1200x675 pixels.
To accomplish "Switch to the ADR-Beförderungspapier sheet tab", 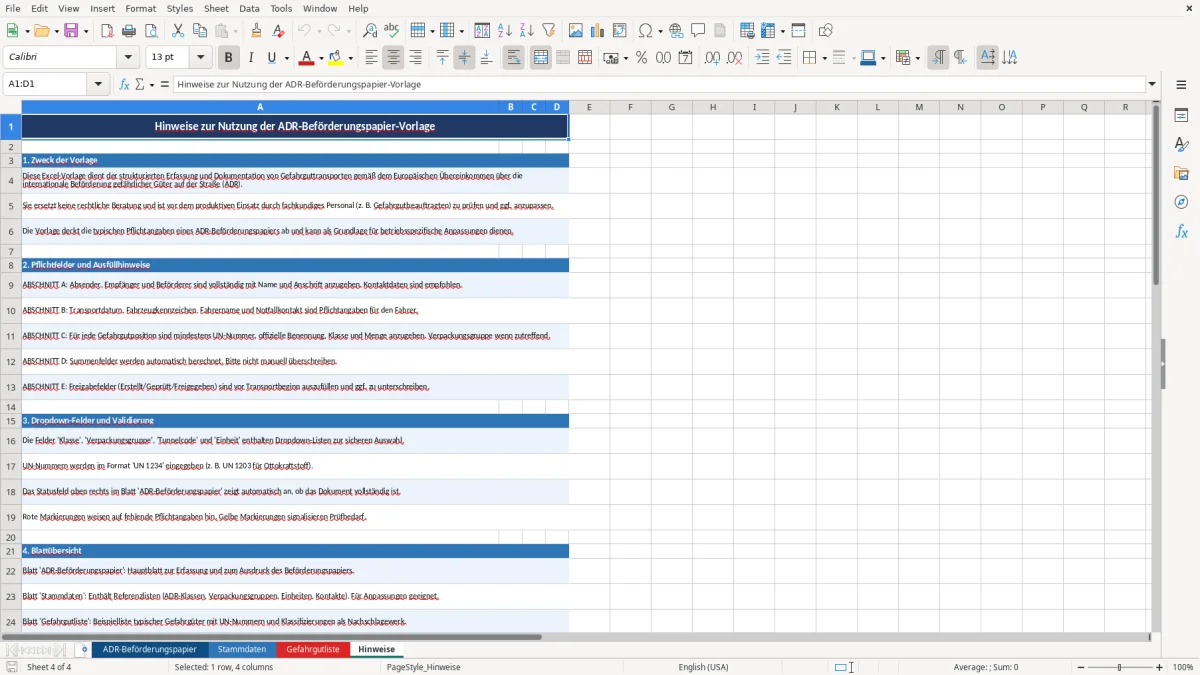I will pos(150,649).
